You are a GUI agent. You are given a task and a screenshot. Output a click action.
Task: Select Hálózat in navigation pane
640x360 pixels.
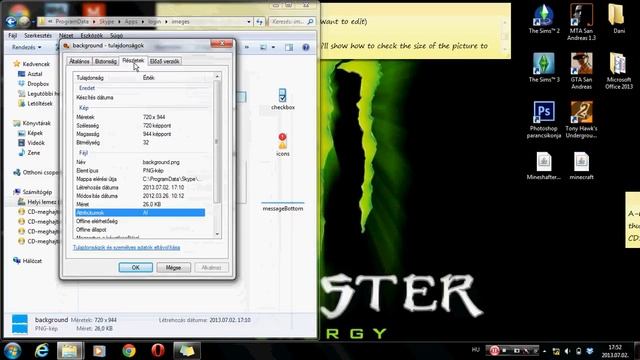32,261
